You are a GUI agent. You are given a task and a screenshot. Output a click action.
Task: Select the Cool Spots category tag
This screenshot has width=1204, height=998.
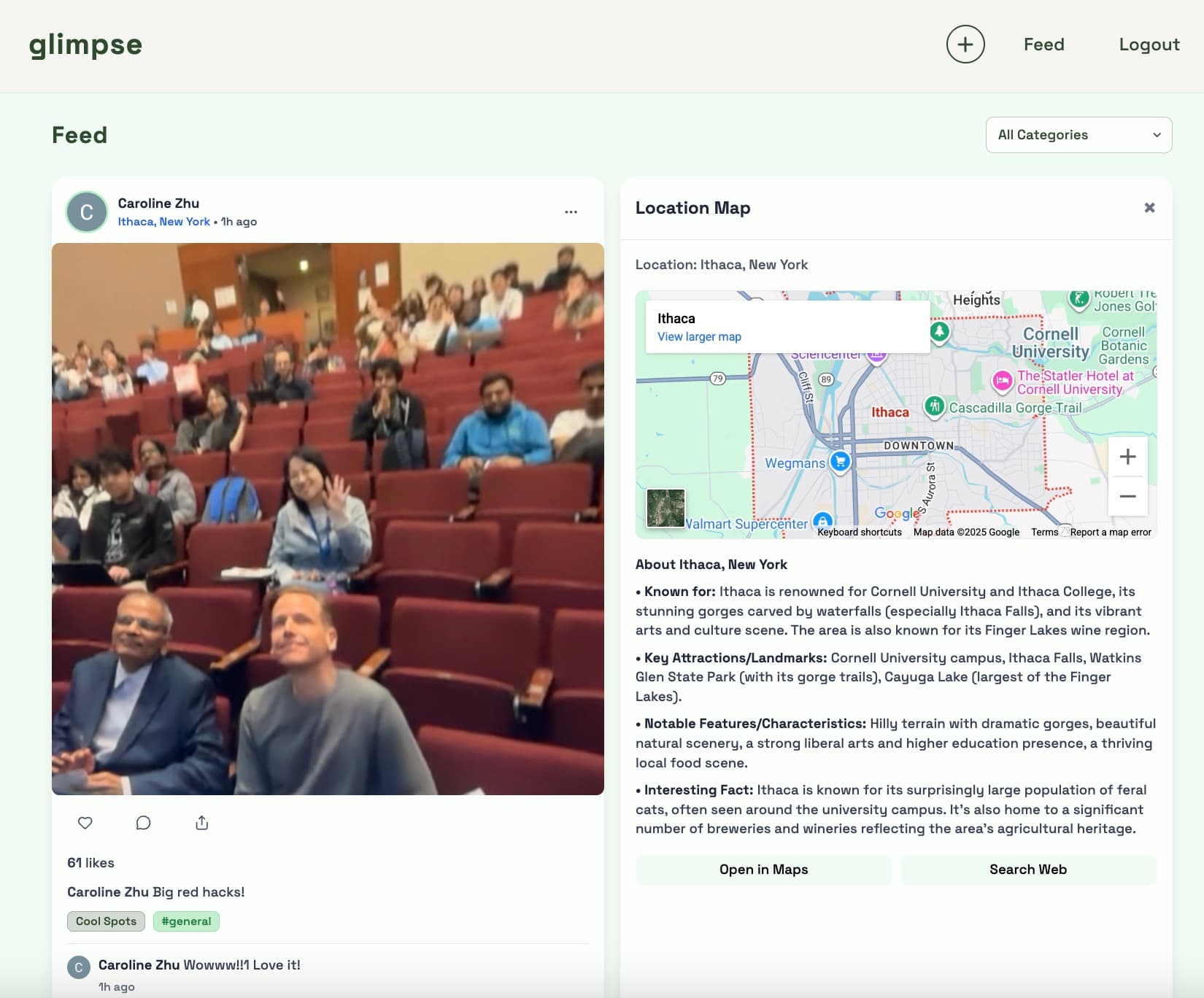point(106,921)
